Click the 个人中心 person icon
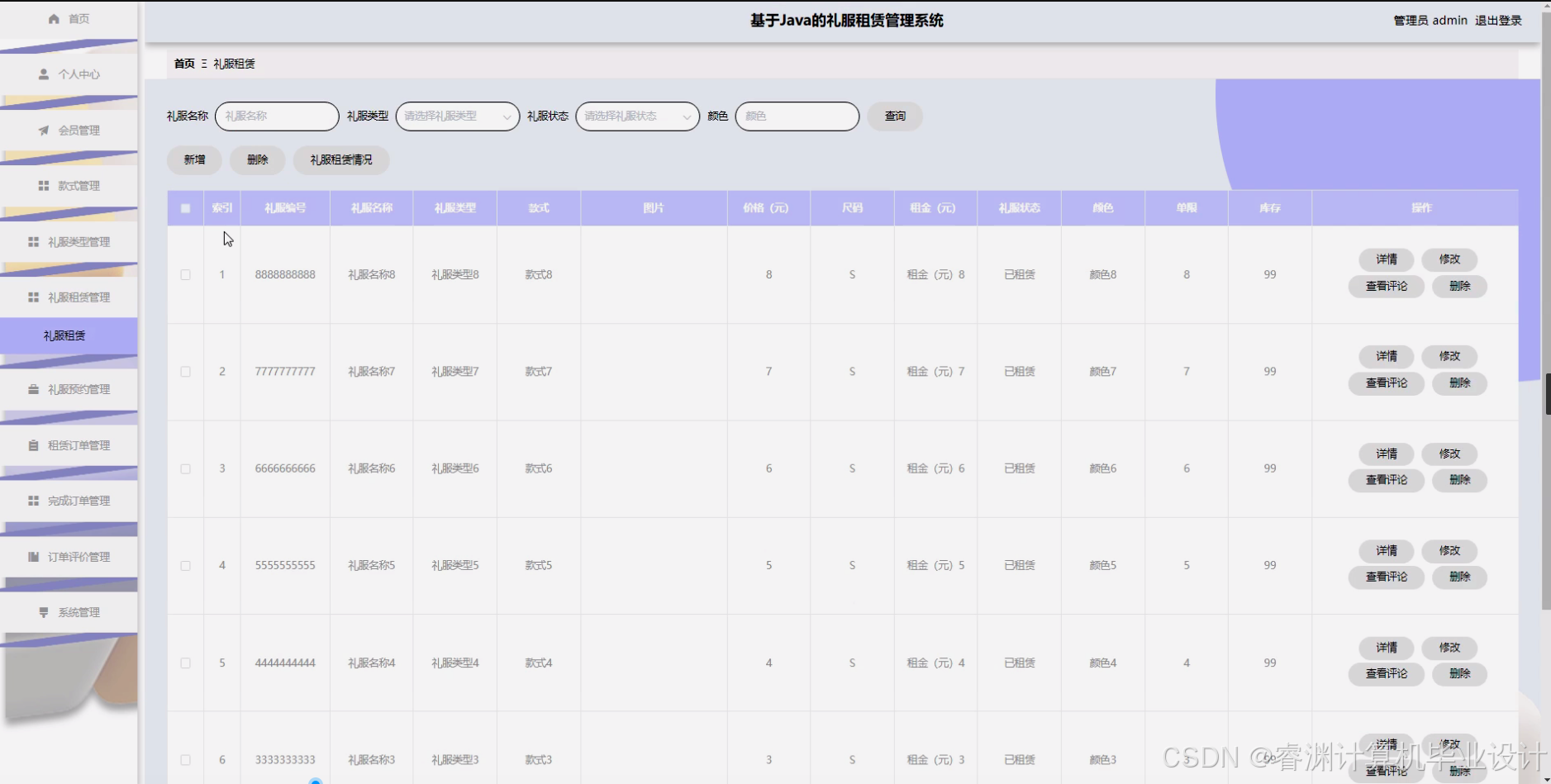 44,74
